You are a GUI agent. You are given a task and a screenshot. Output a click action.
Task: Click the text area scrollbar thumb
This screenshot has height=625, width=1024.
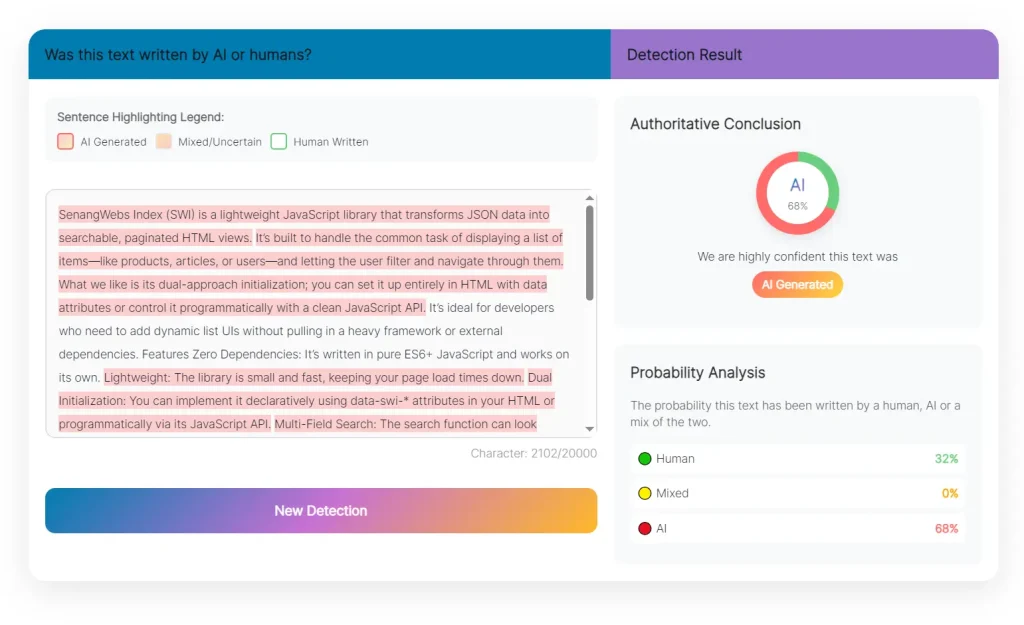click(x=589, y=252)
